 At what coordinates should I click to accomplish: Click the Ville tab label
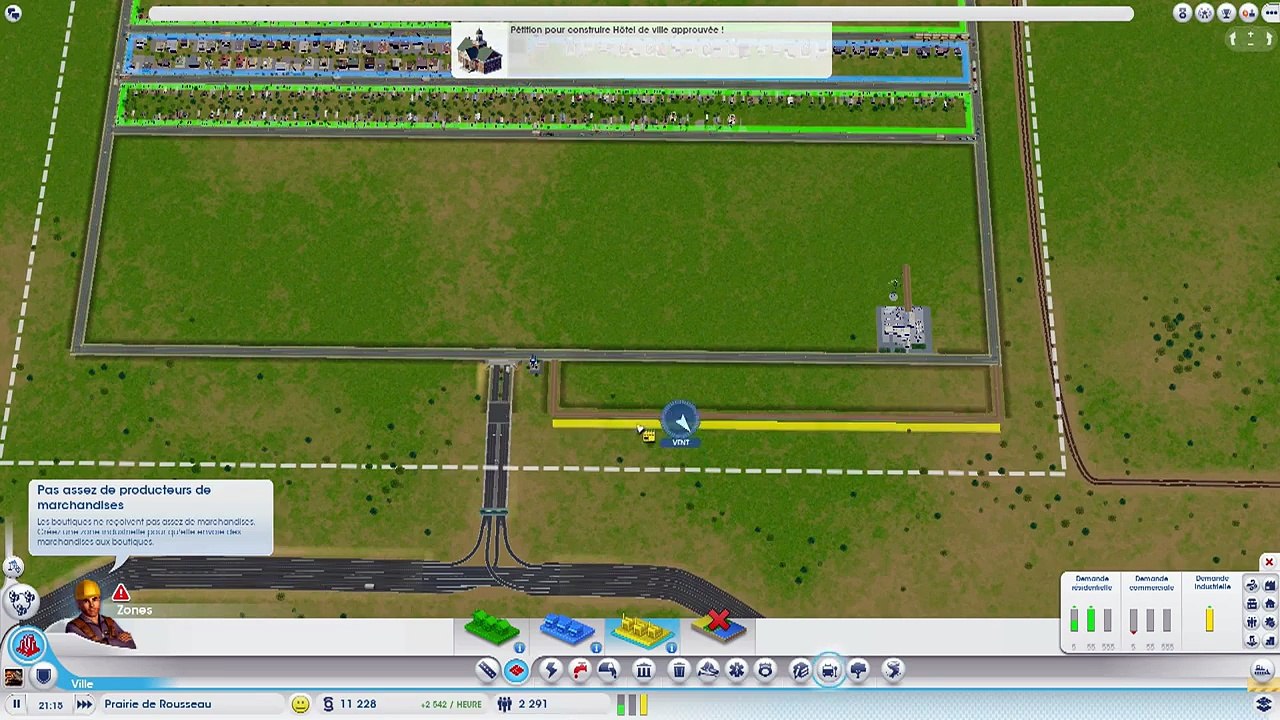click(x=82, y=684)
